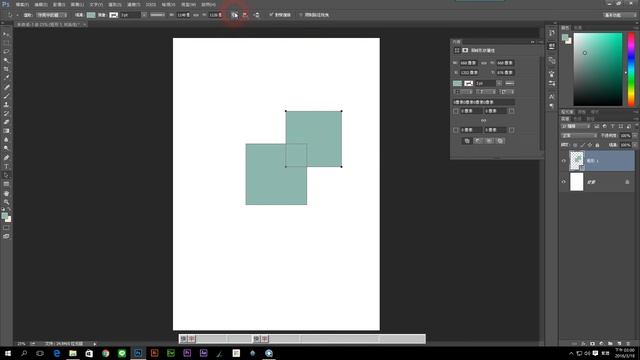This screenshot has width=640, height=360.
Task: Open stroke alignment dropdown in Properties panel
Action: 463,92
